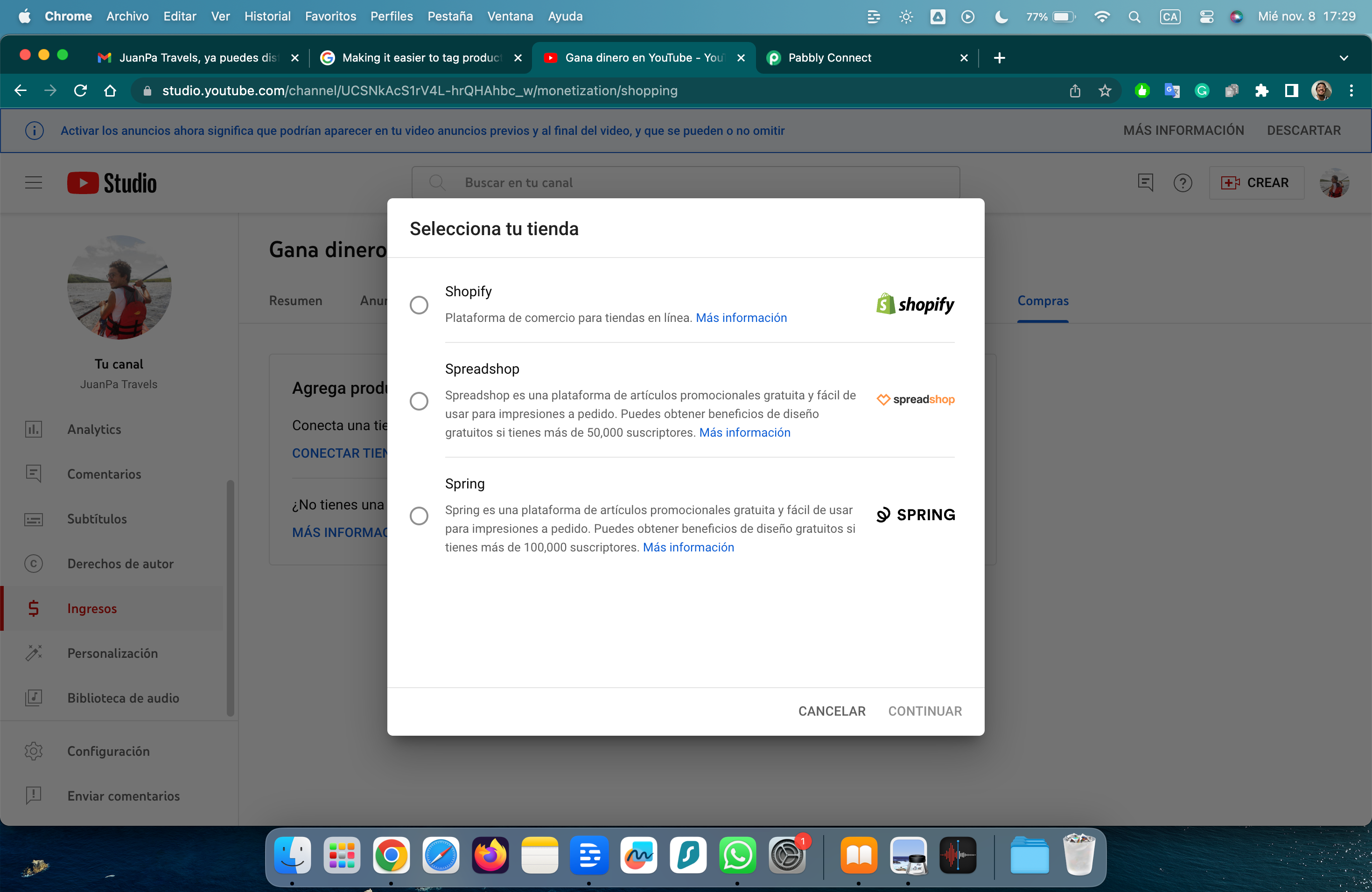This screenshot has width=1372, height=892.
Task: Click the browser home button
Action: tap(110, 91)
